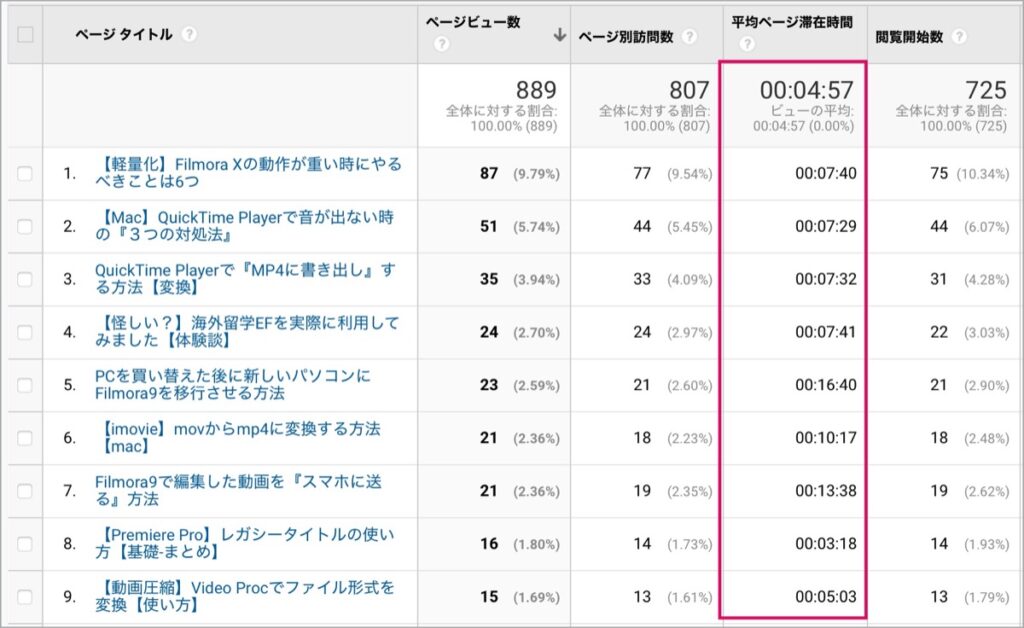Open help icon under ページビュー数 header
This screenshot has width=1024, height=628.
point(442,44)
